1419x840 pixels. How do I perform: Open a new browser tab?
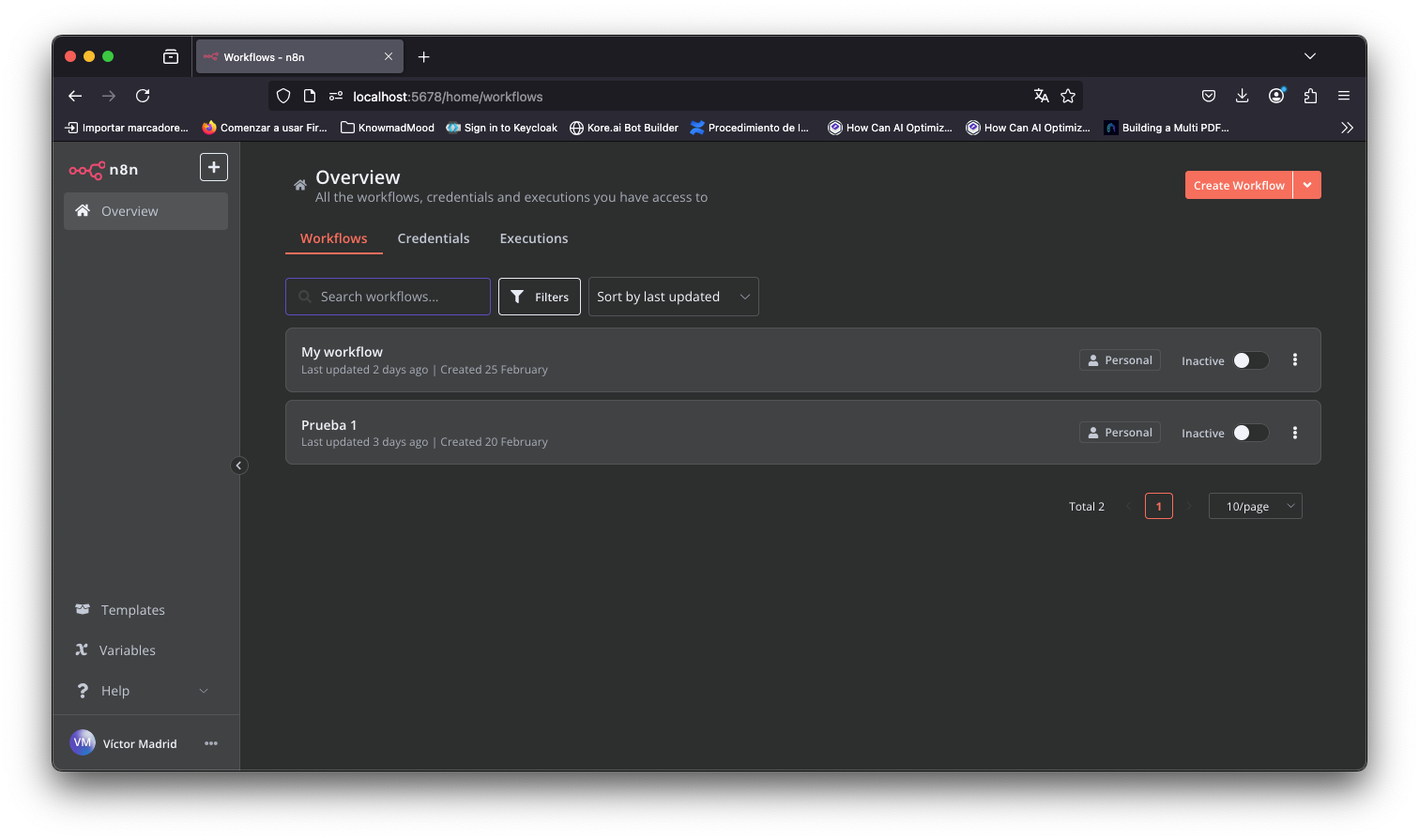[424, 57]
